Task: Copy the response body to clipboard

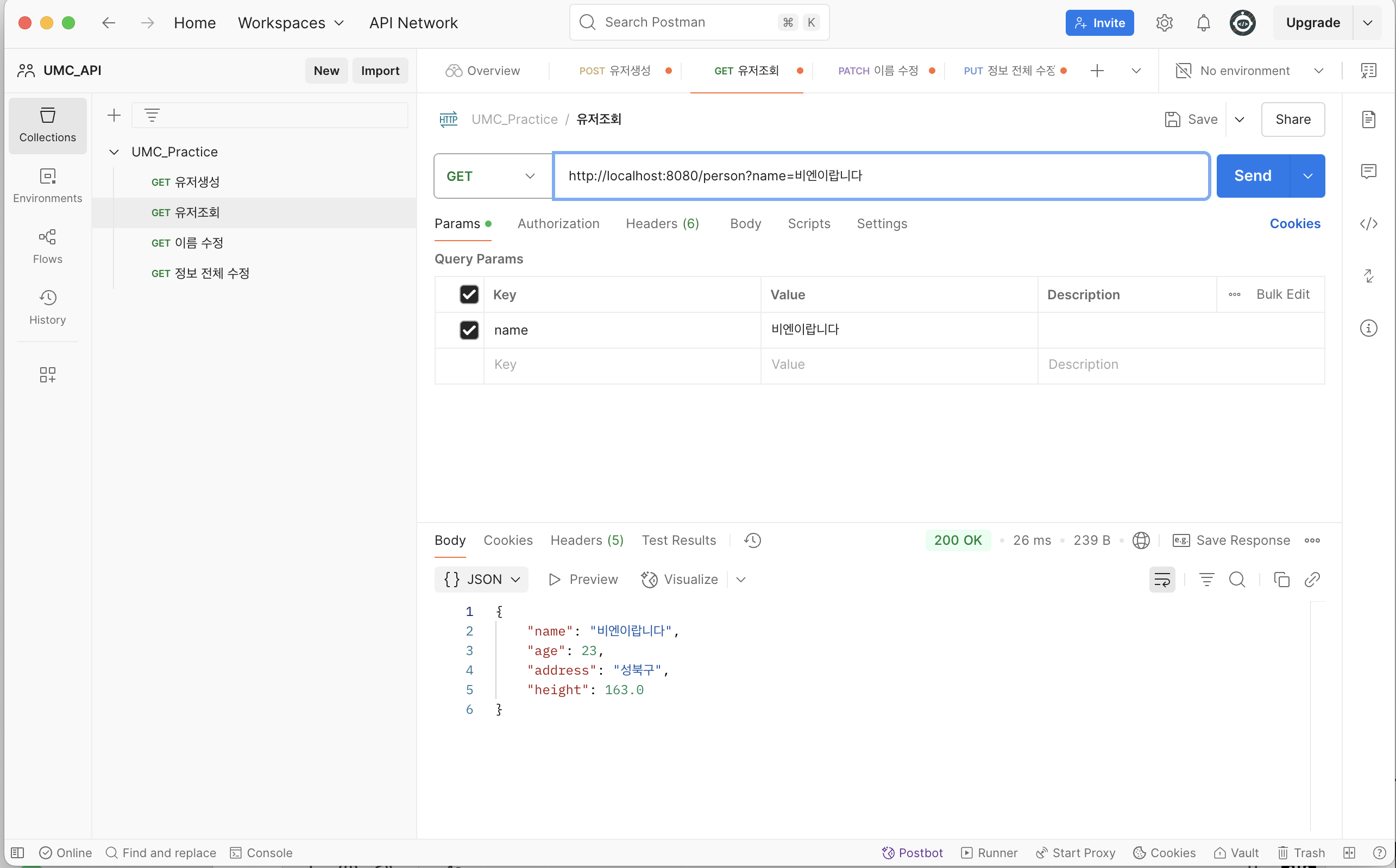Action: pos(1281,579)
